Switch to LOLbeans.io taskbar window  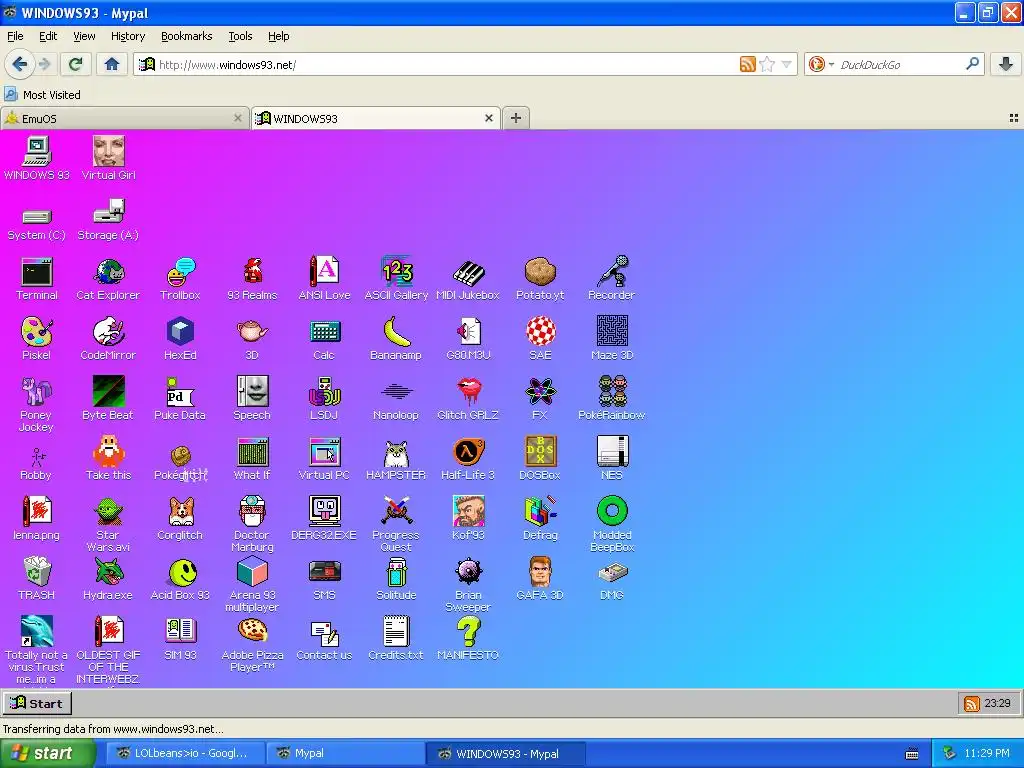coord(183,754)
